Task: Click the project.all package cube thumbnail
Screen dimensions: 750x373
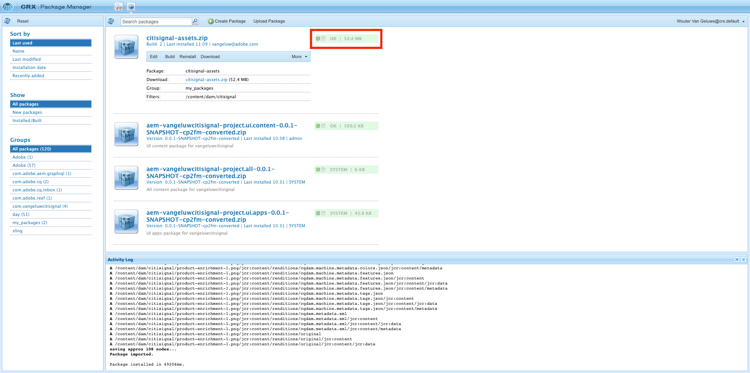Action: tap(126, 178)
